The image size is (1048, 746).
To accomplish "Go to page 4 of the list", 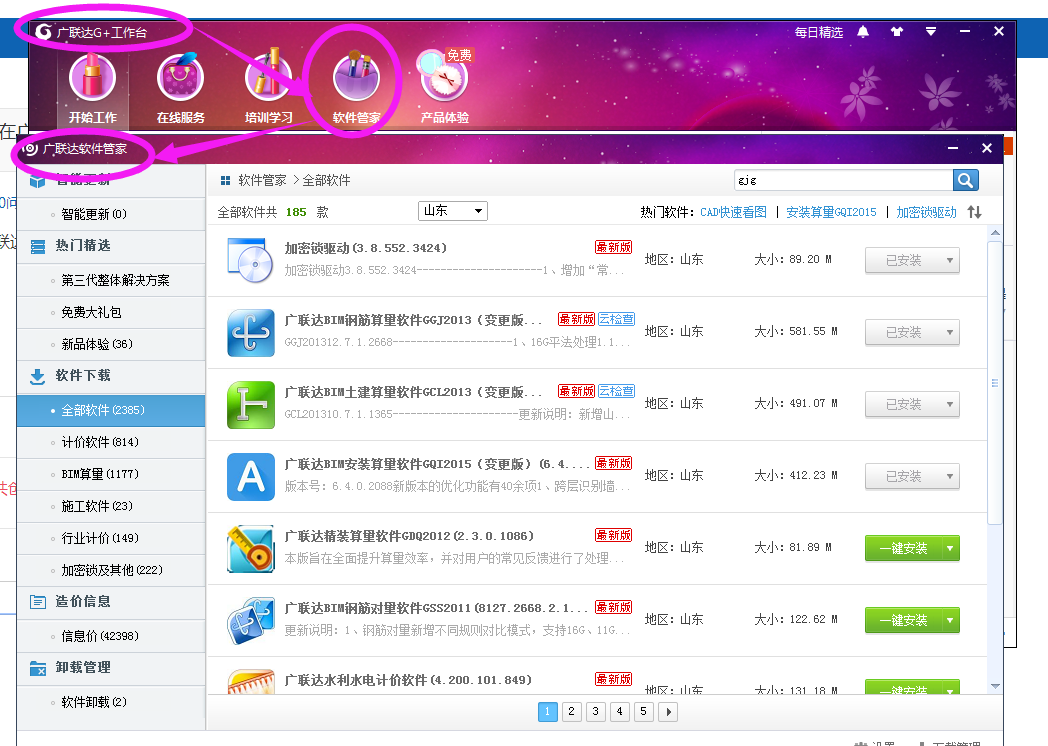I will [620, 711].
